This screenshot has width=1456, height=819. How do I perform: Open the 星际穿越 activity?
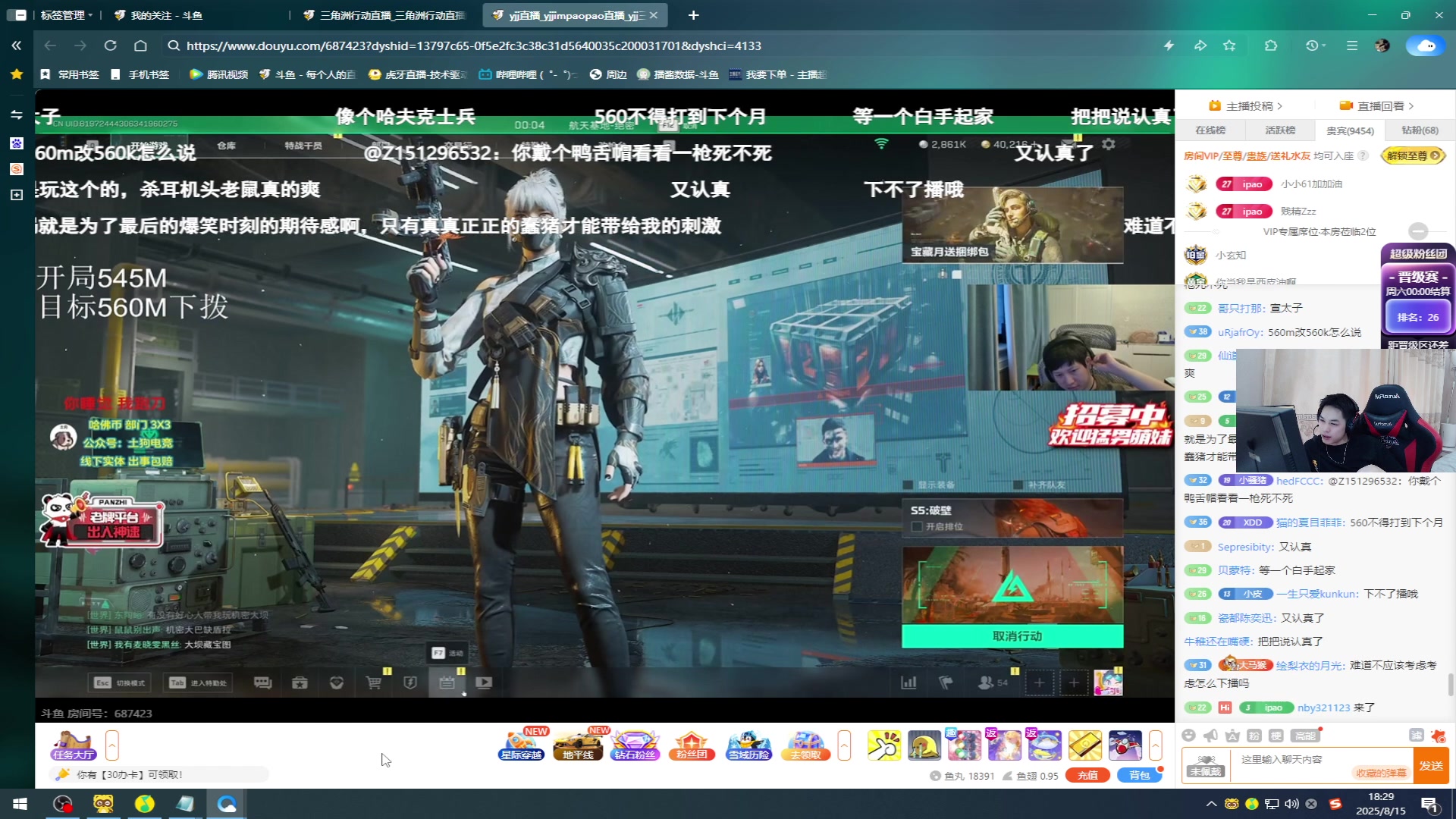(522, 745)
